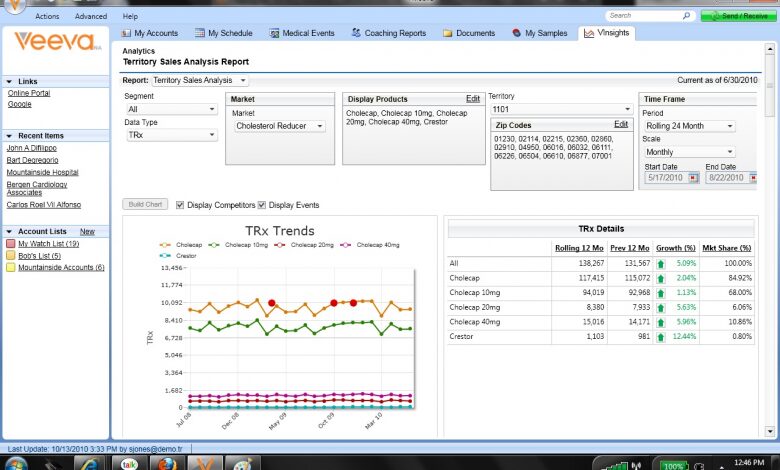The image size is (780, 470).
Task: Sort by Growth (%) column
Action: [676, 248]
